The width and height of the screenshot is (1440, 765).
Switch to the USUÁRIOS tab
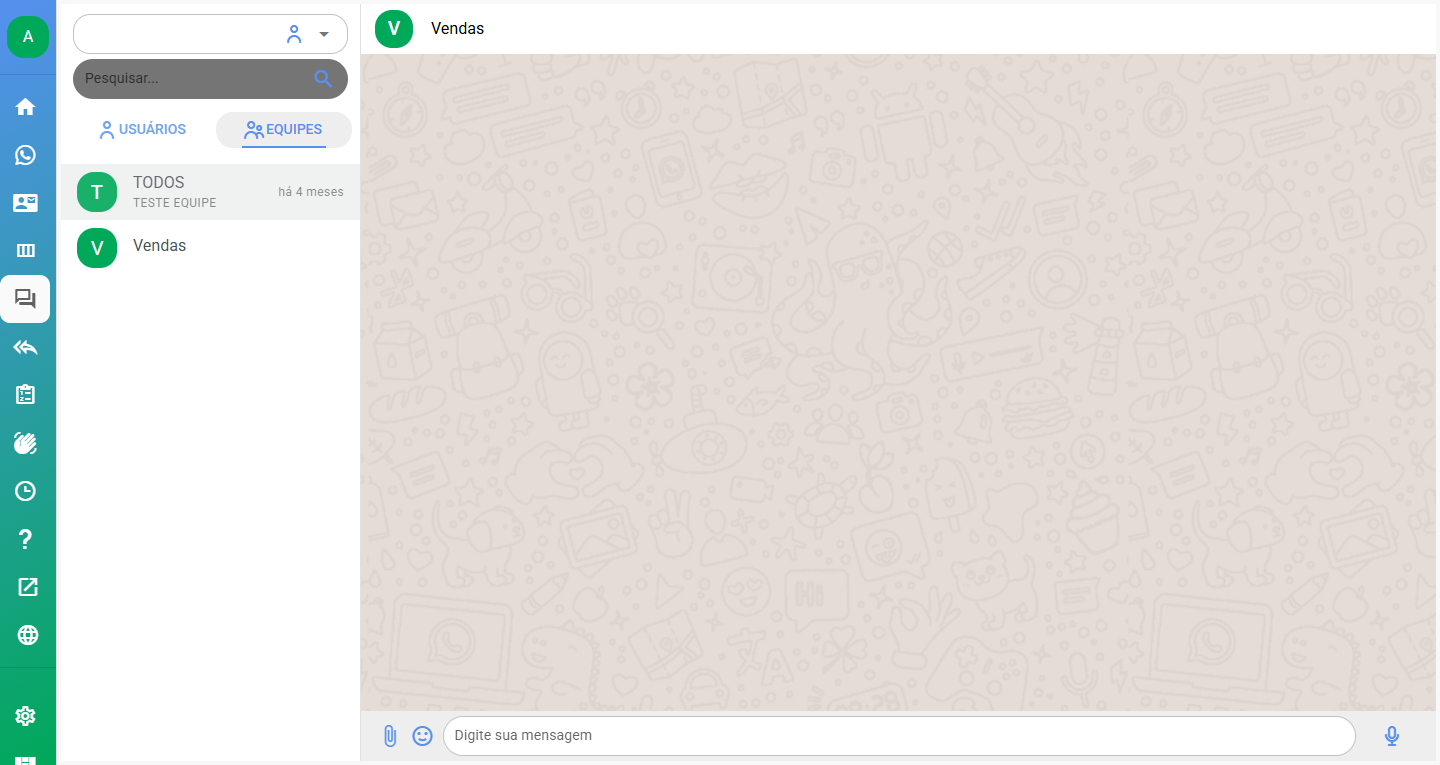click(142, 129)
